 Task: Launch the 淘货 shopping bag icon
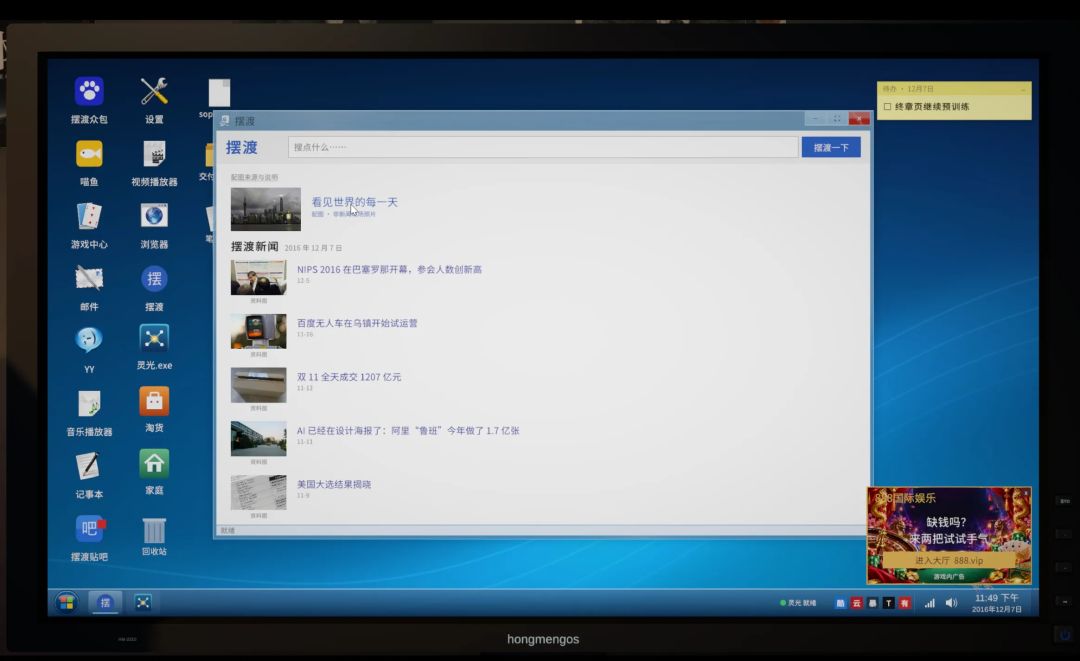click(x=154, y=401)
